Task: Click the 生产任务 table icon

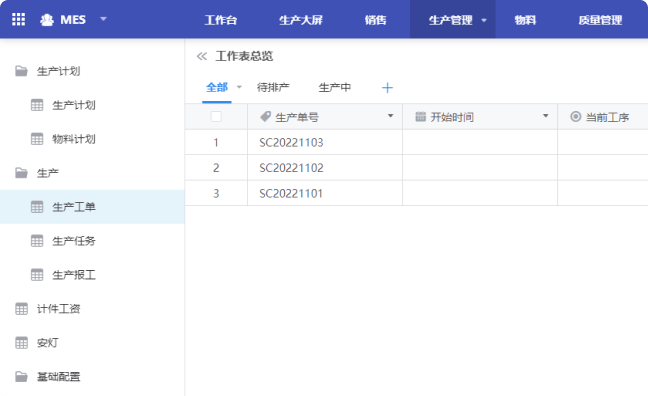Action: point(37,241)
